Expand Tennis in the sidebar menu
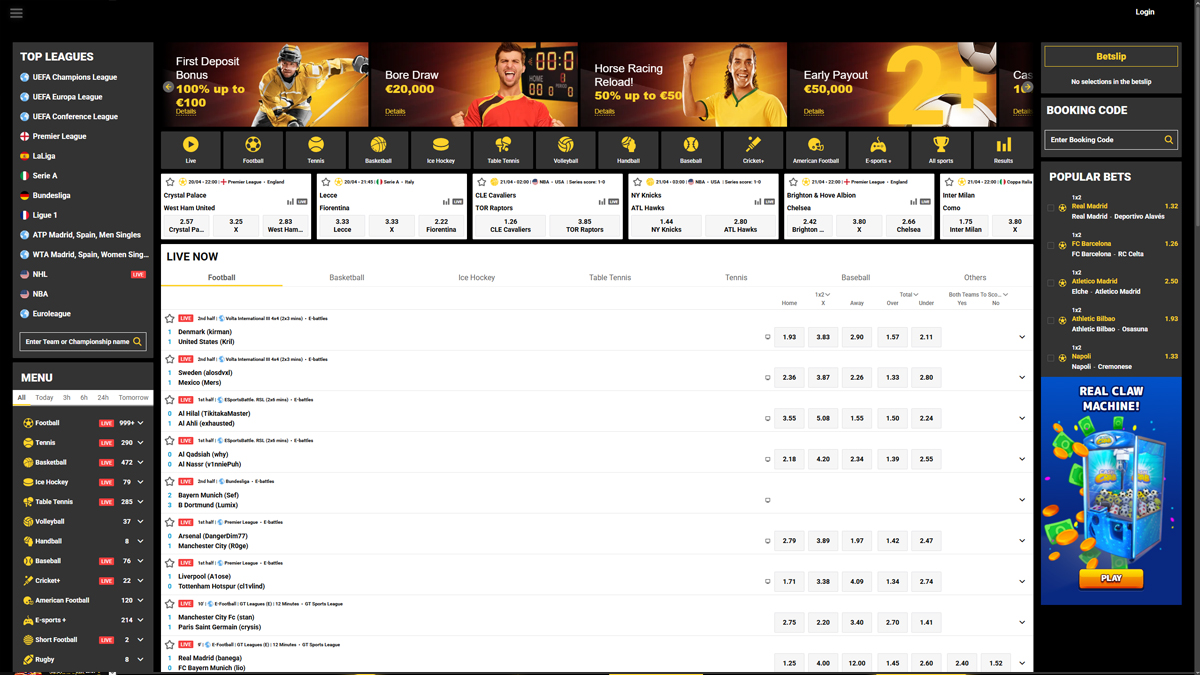Viewport: 1200px width, 675px height. [141, 443]
